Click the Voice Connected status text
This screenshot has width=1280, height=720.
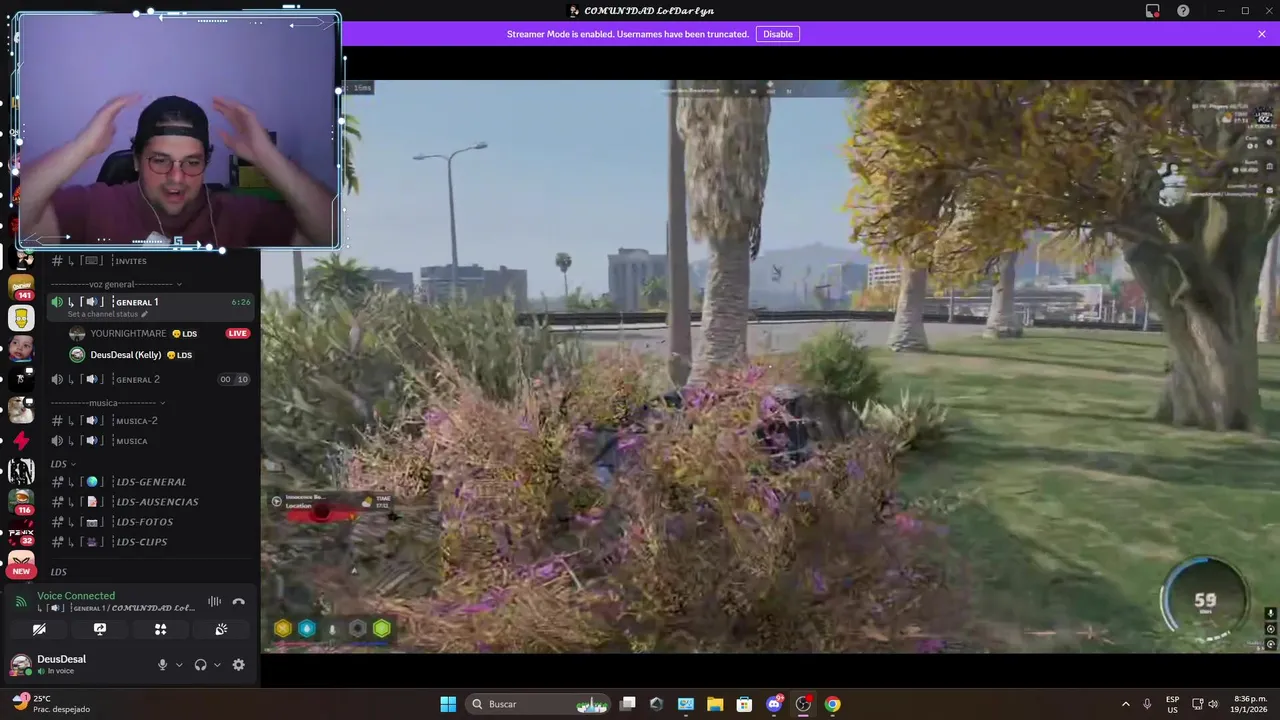click(76, 596)
